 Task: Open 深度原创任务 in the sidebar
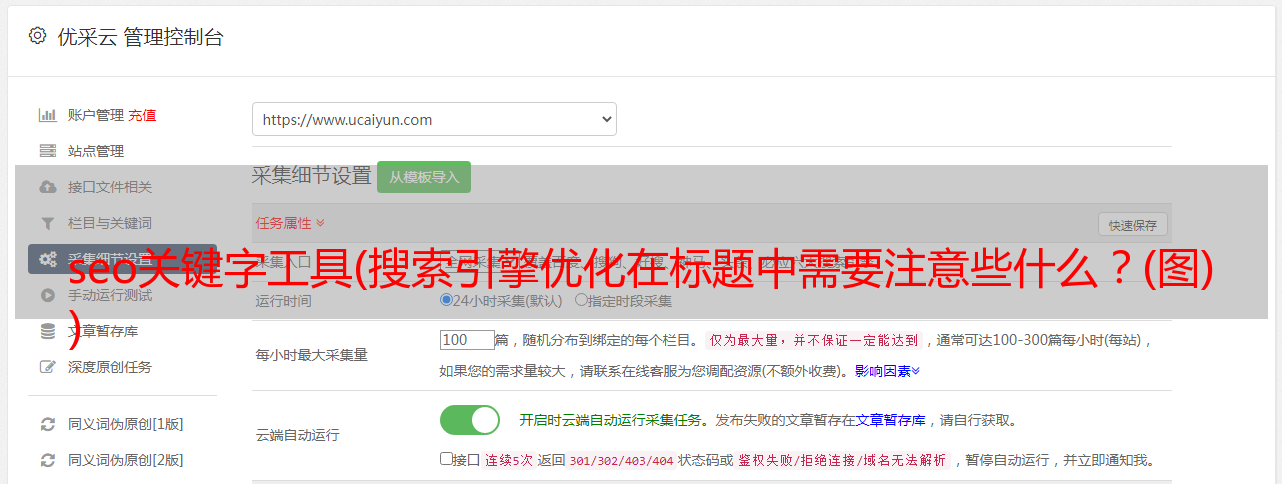(x=110, y=367)
